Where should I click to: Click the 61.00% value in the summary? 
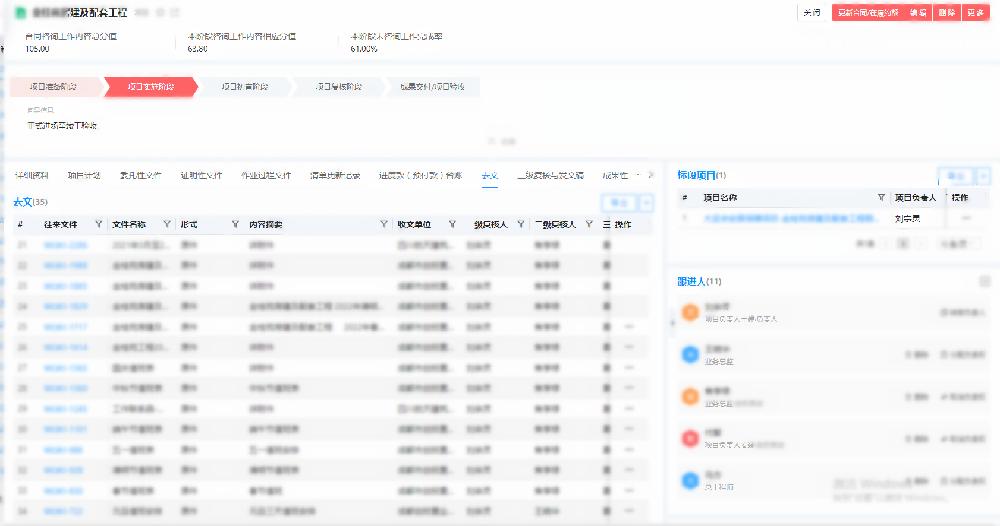[x=364, y=48]
